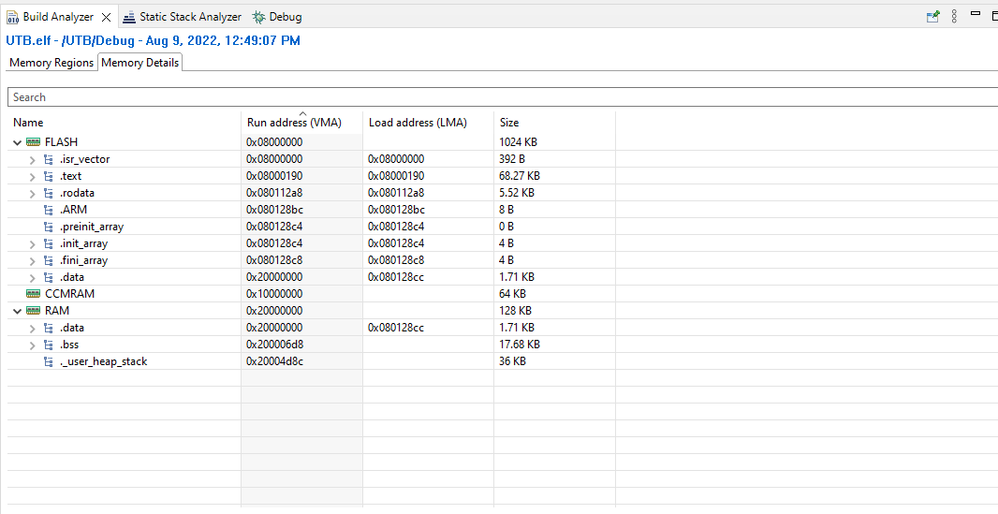Click the FLASH memory chip icon
998x514 pixels.
coord(33,142)
